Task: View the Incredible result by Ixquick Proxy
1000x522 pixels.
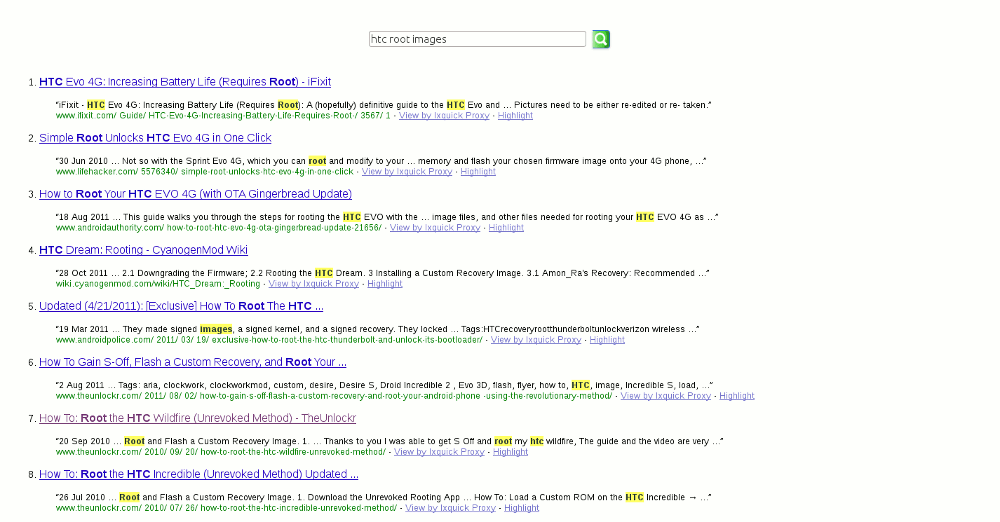Action: pyautogui.click(x=450, y=509)
